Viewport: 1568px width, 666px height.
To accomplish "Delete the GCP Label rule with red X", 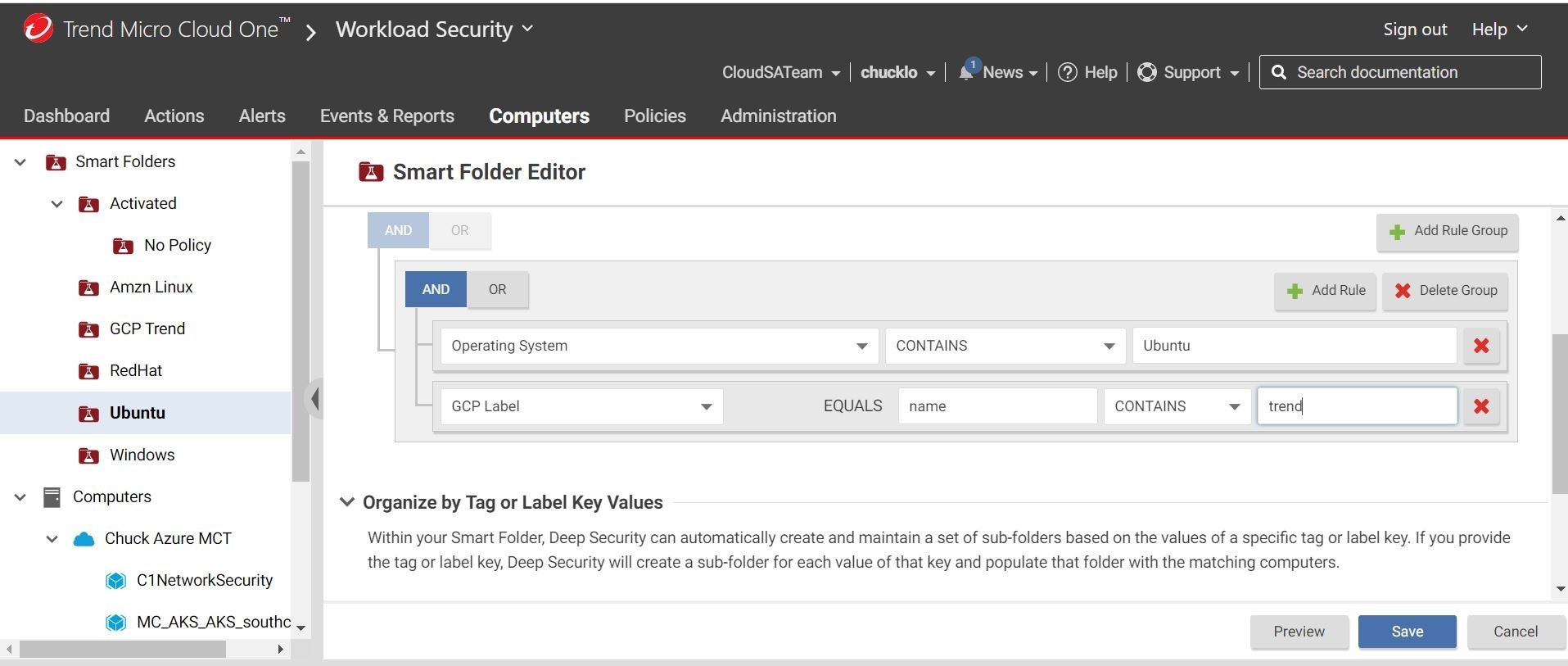I will [x=1481, y=406].
